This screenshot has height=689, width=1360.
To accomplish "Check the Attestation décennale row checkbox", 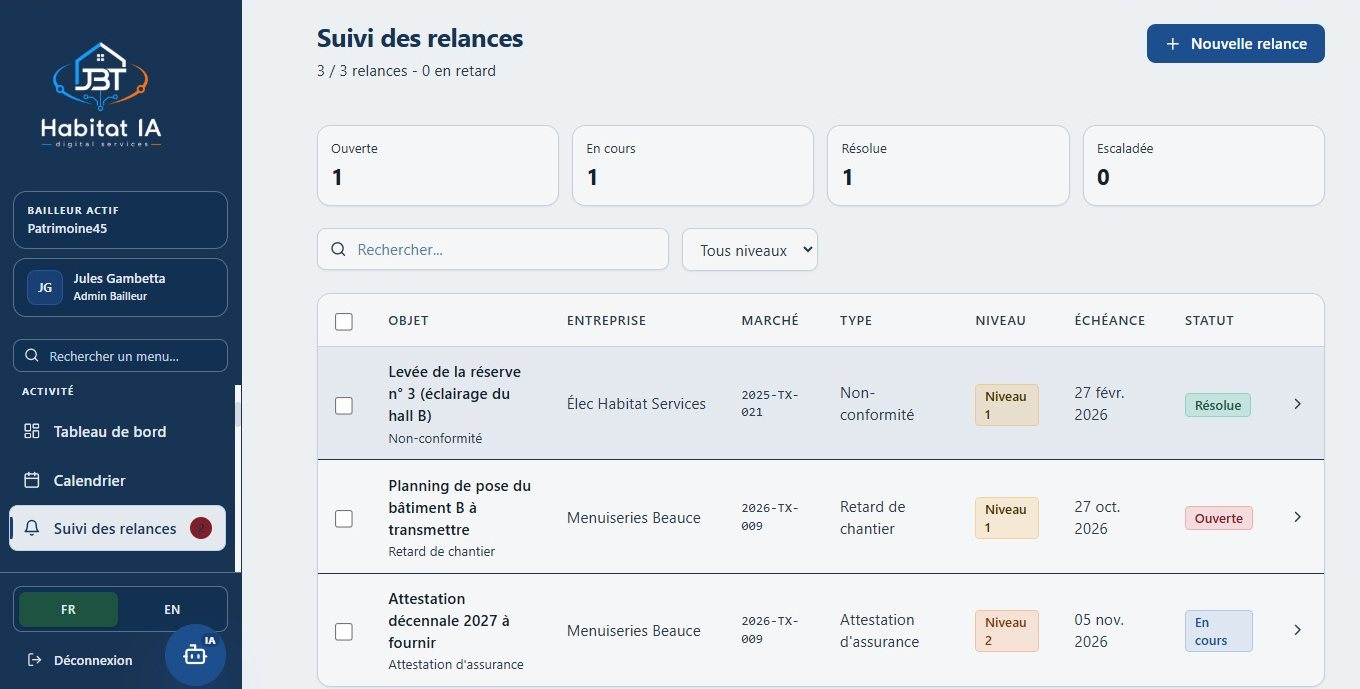I will click(344, 631).
